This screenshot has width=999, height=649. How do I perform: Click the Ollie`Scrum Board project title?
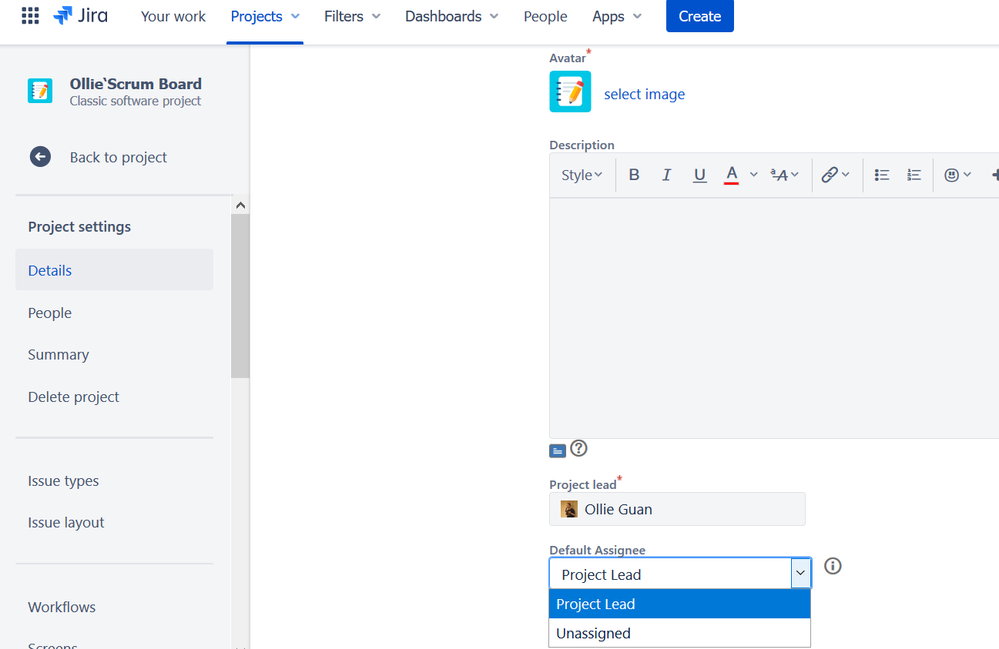click(x=135, y=83)
